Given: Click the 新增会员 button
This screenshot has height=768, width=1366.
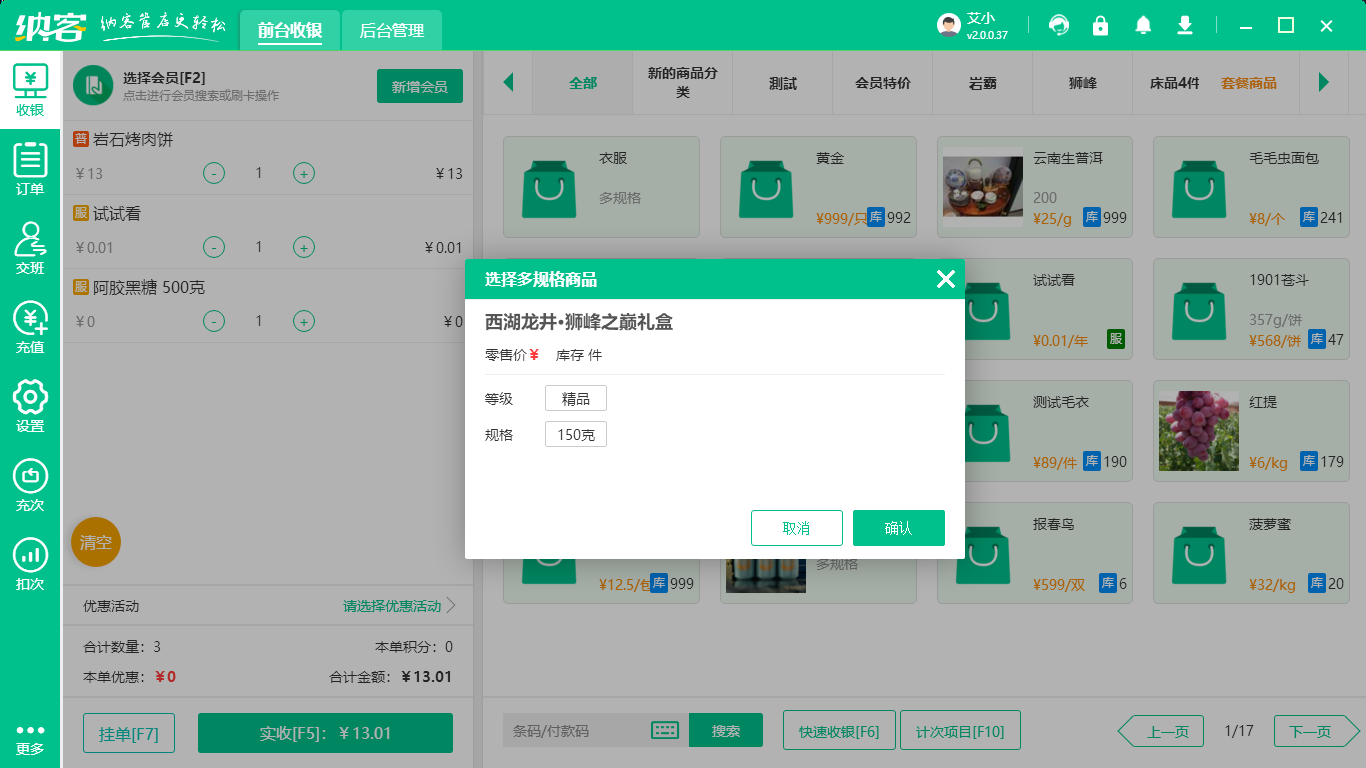Looking at the screenshot, I should 419,86.
